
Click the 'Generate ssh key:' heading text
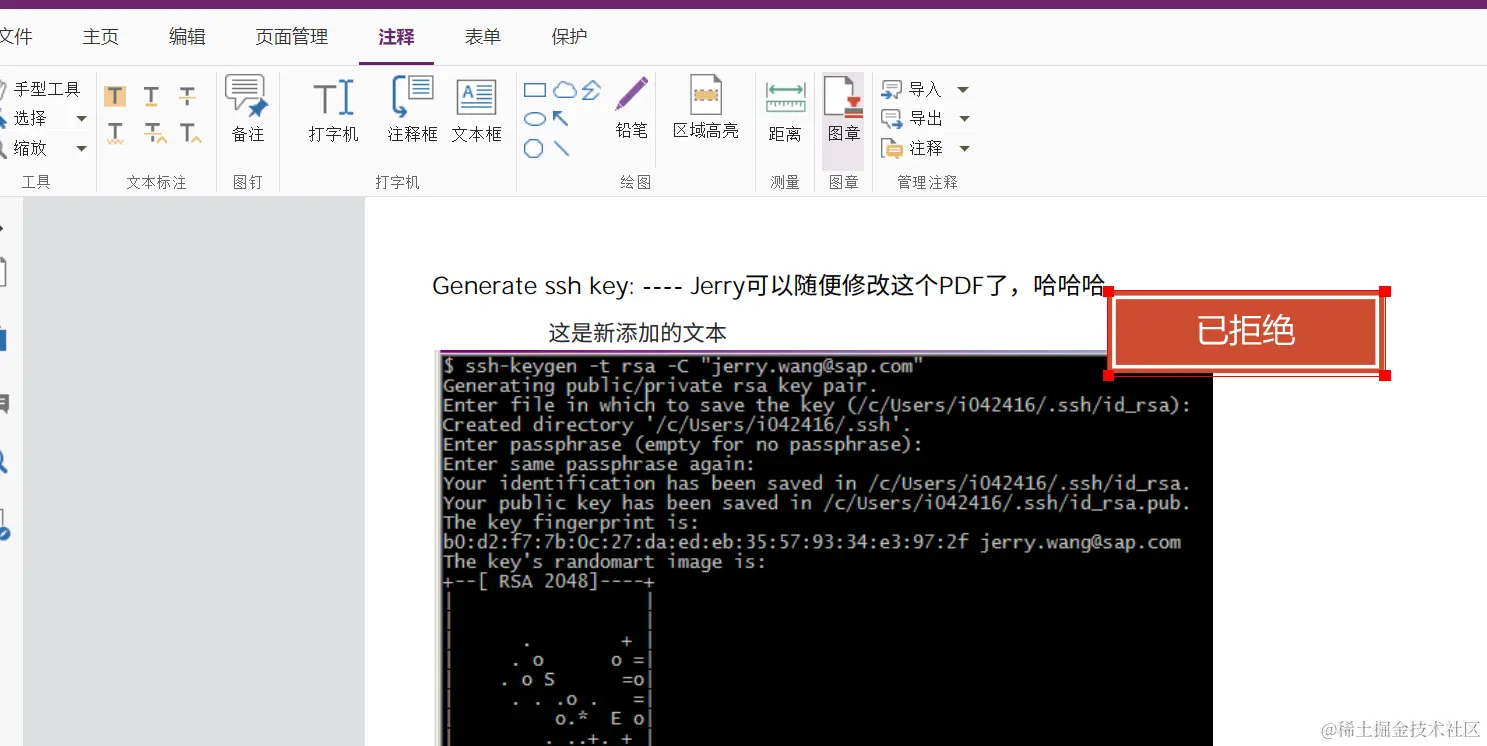[x=533, y=286]
